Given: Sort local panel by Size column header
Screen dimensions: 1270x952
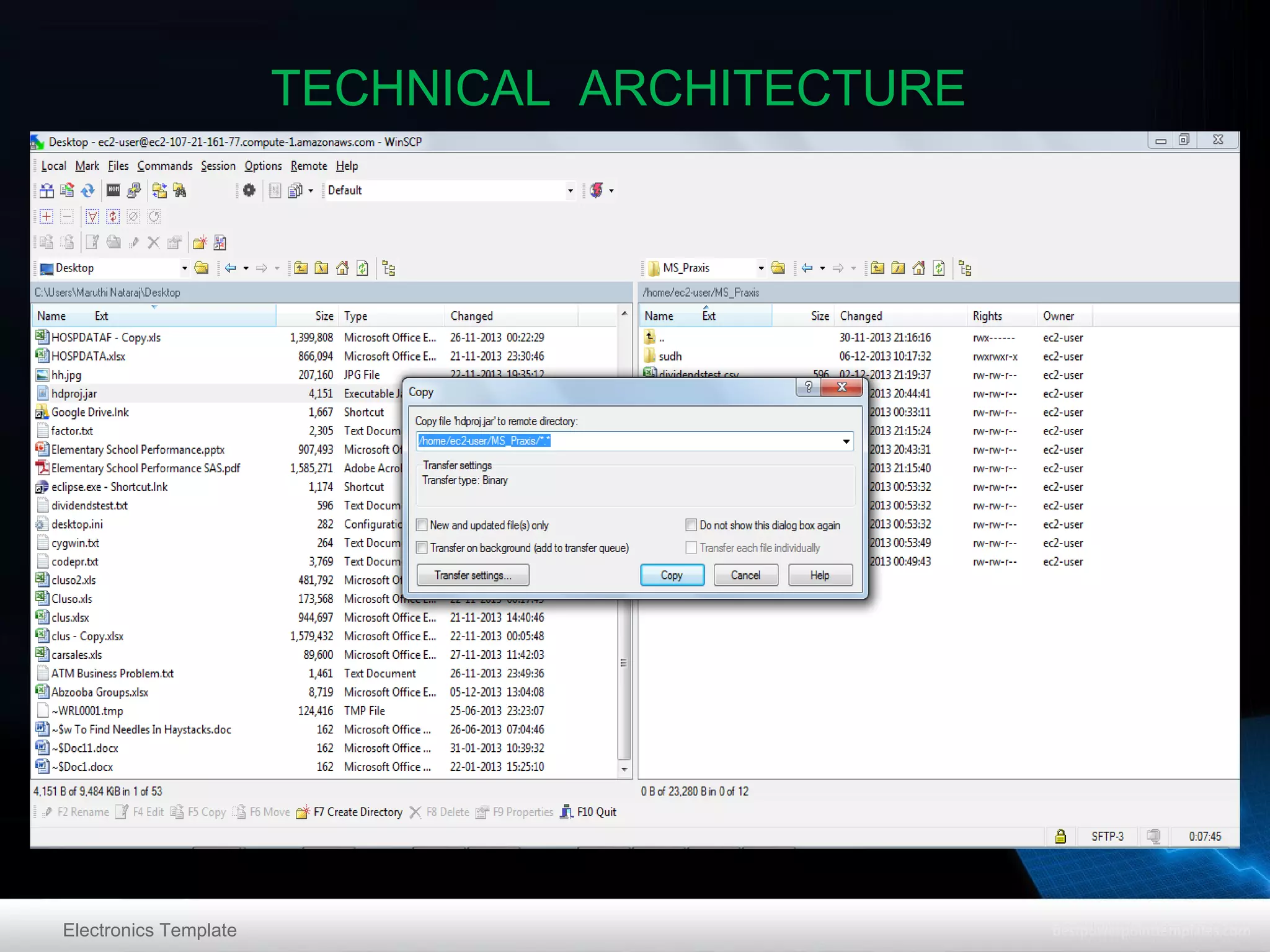Looking at the screenshot, I should point(306,316).
